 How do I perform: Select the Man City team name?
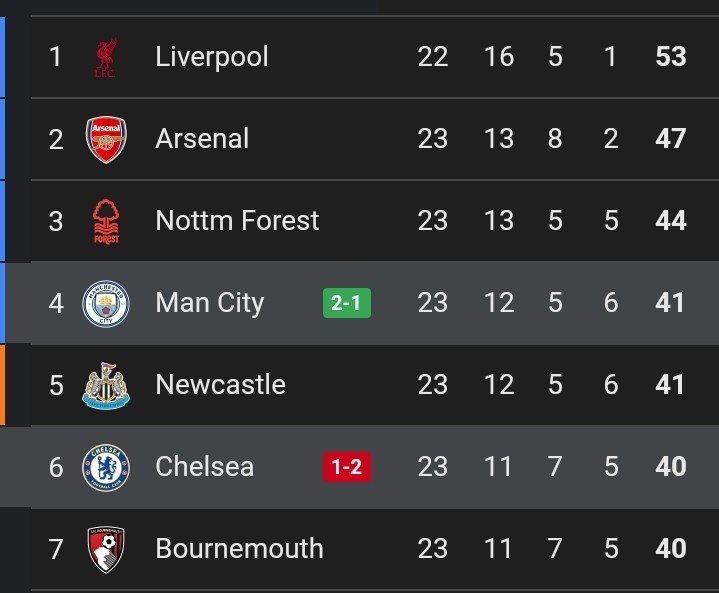210,303
